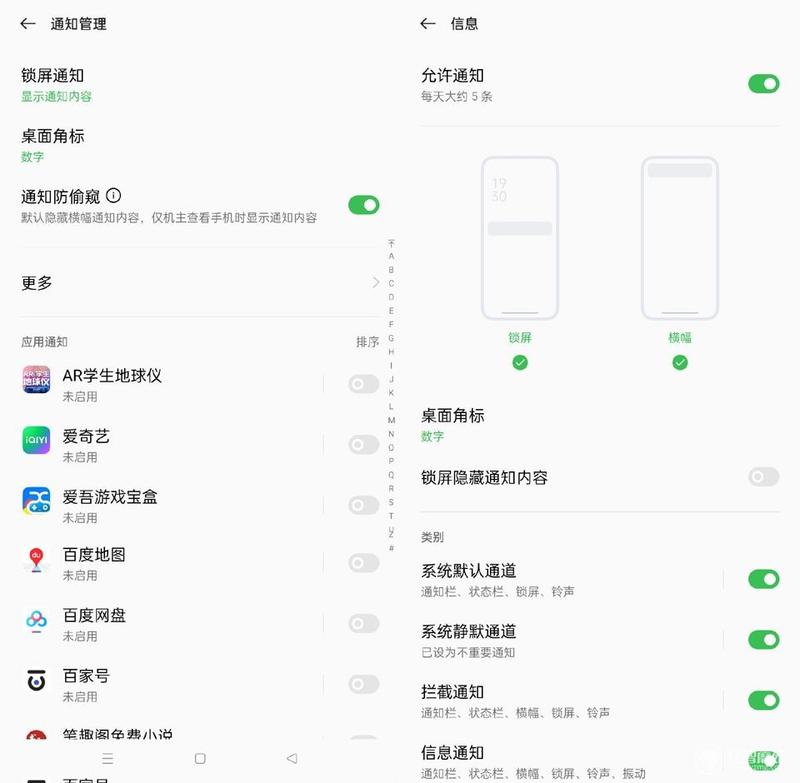The height and width of the screenshot is (783, 800).
Task: Tap the 排序 sort button
Action: pyautogui.click(x=367, y=342)
